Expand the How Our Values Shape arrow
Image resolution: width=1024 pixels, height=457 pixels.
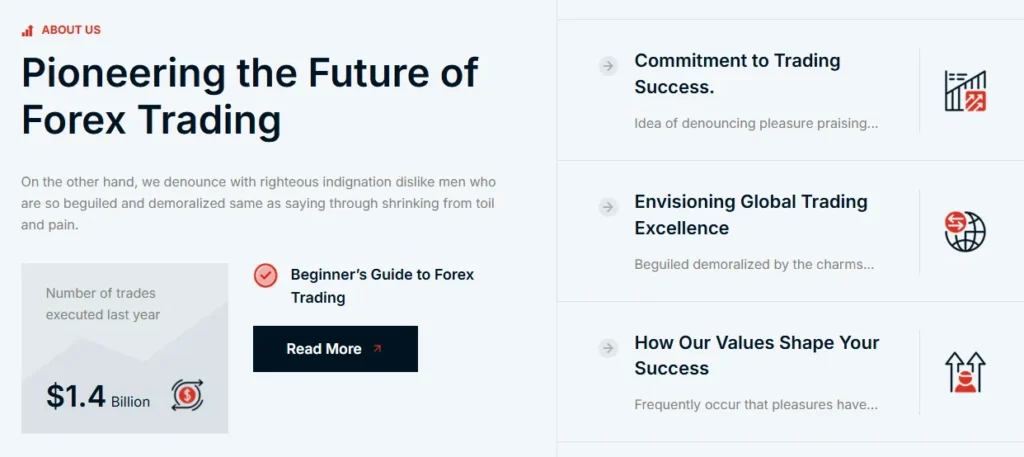coord(608,348)
